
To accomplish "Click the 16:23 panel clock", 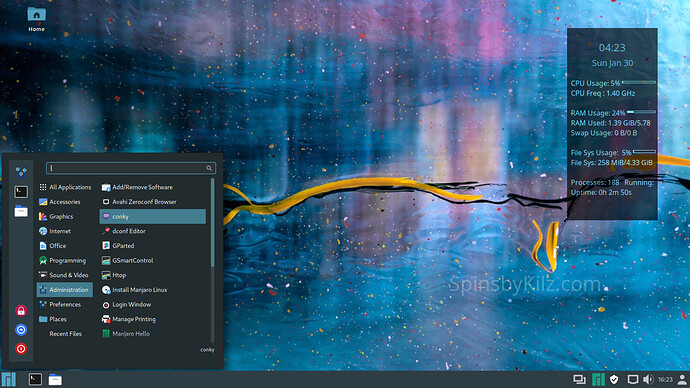I will click(665, 379).
